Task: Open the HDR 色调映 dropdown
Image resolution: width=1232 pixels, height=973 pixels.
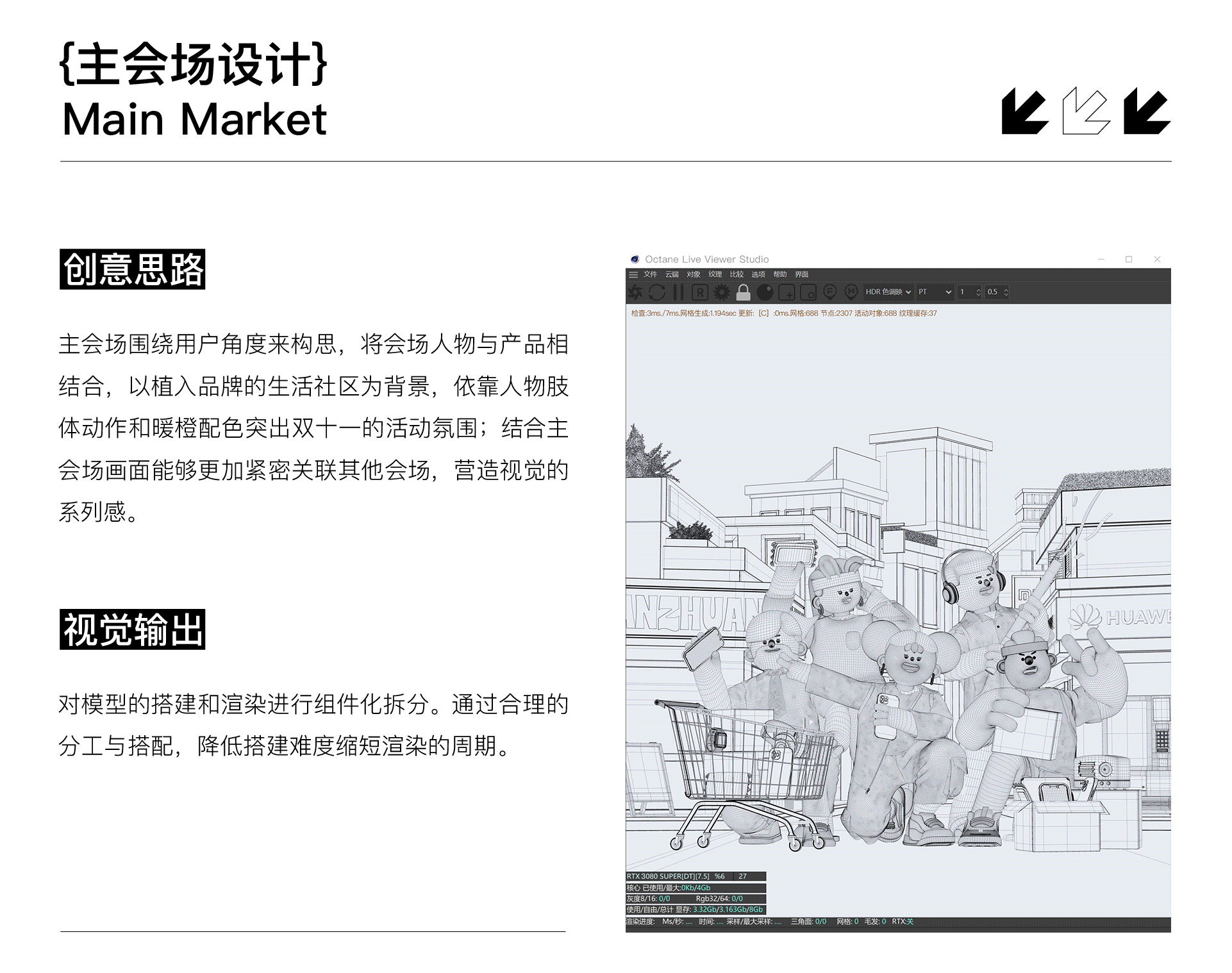Action: pos(888,292)
